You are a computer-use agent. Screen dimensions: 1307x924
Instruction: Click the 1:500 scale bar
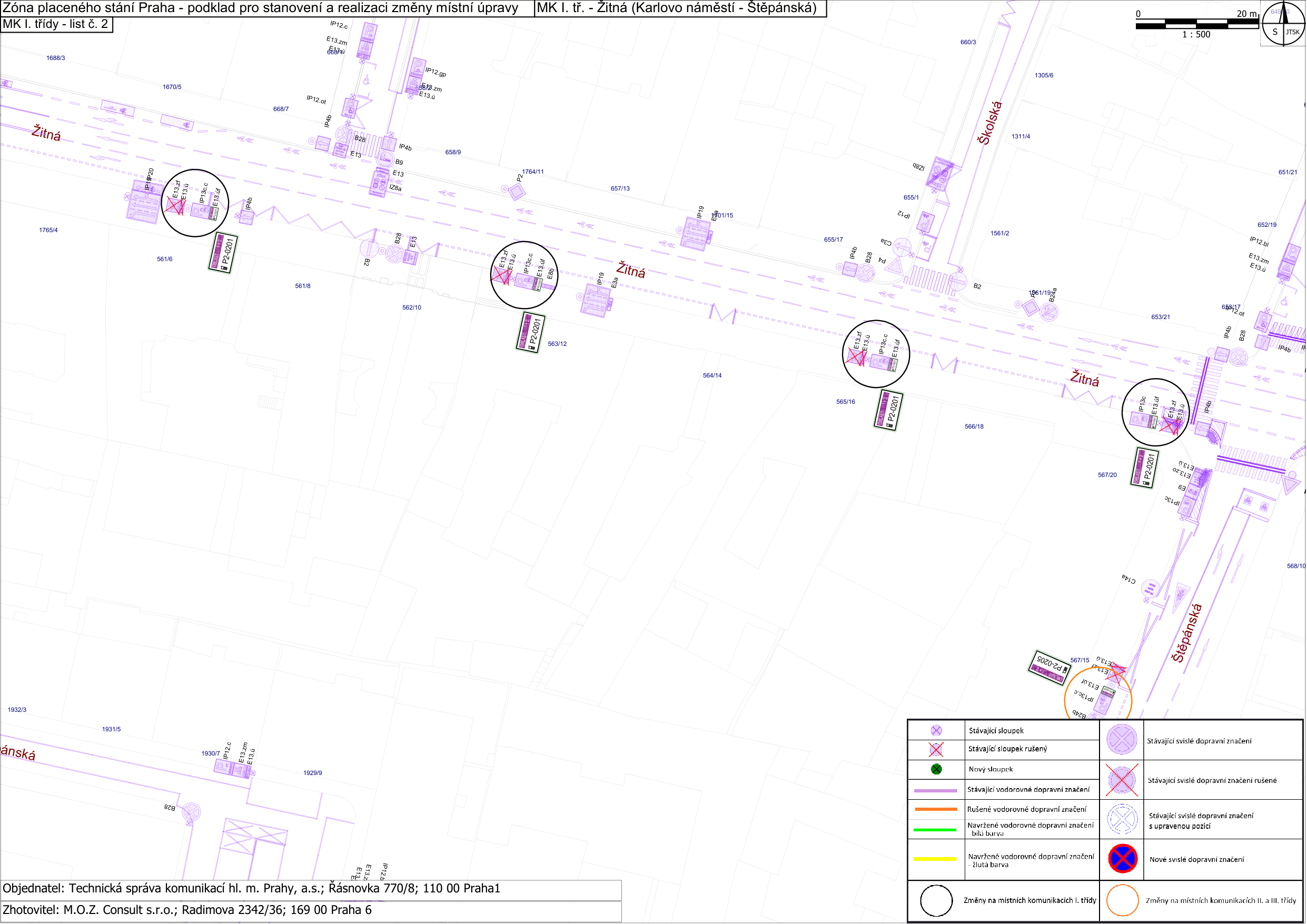(1196, 24)
